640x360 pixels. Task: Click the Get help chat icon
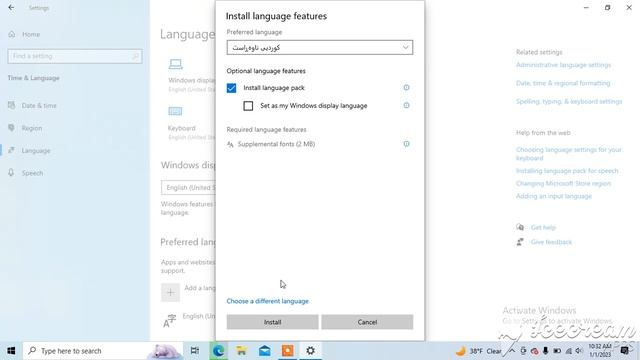[x=520, y=227]
